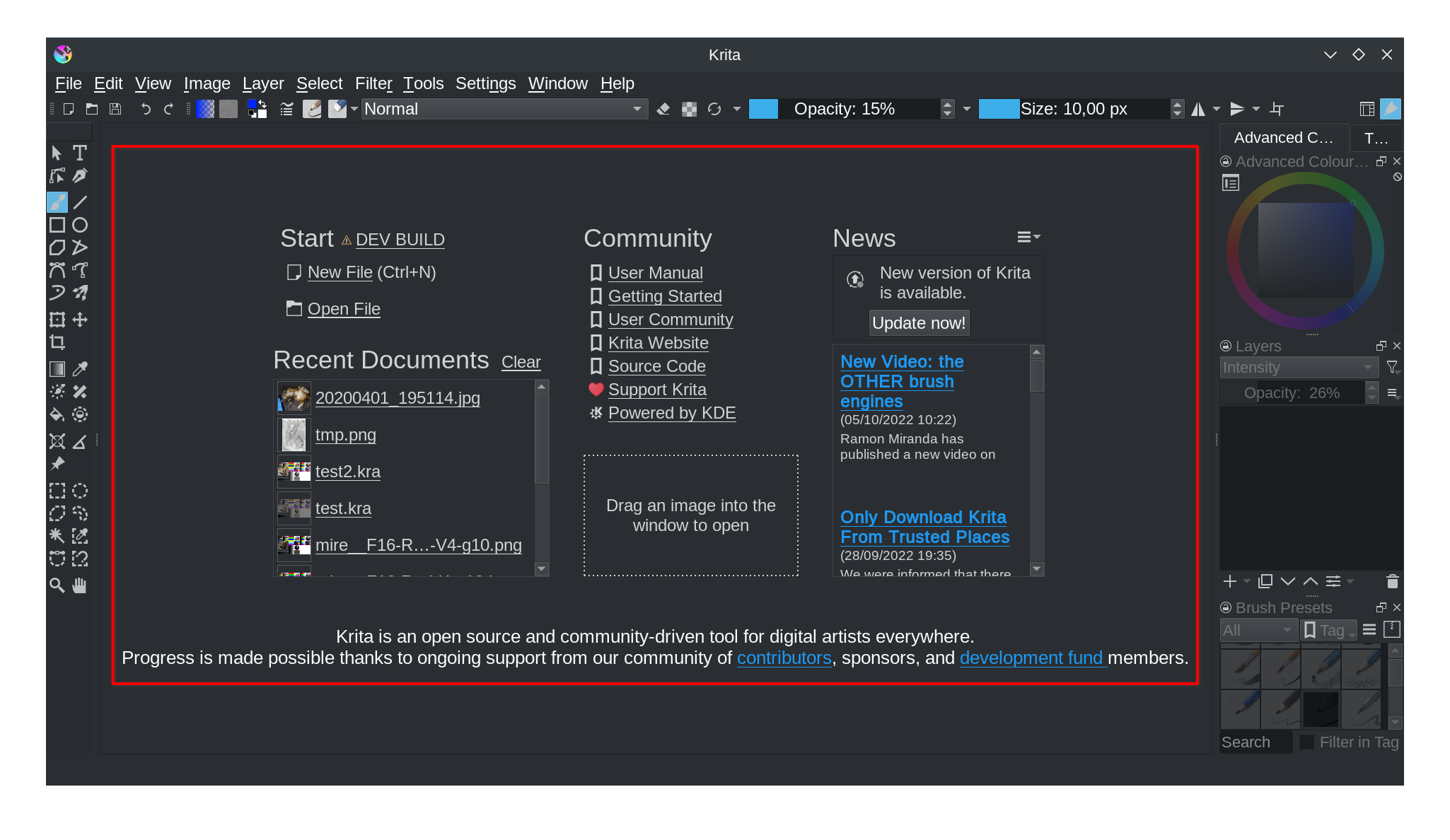Enable the Filter in Tag checkbox
The height and width of the screenshot is (840, 1450).
[1307, 742]
